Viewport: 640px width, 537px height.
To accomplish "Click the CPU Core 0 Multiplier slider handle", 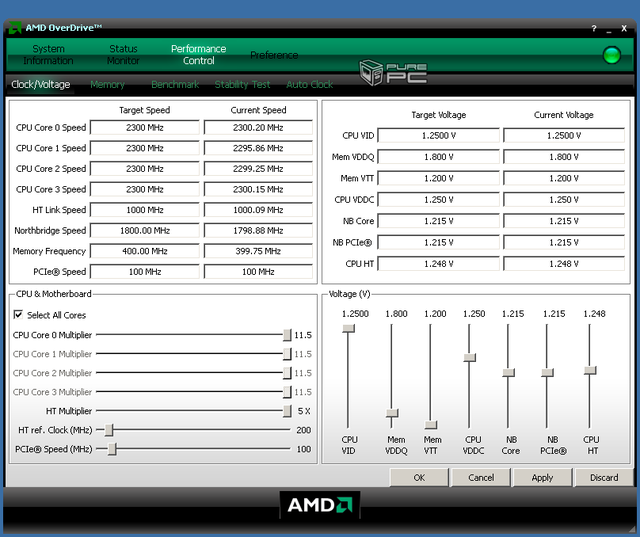I will click(287, 335).
